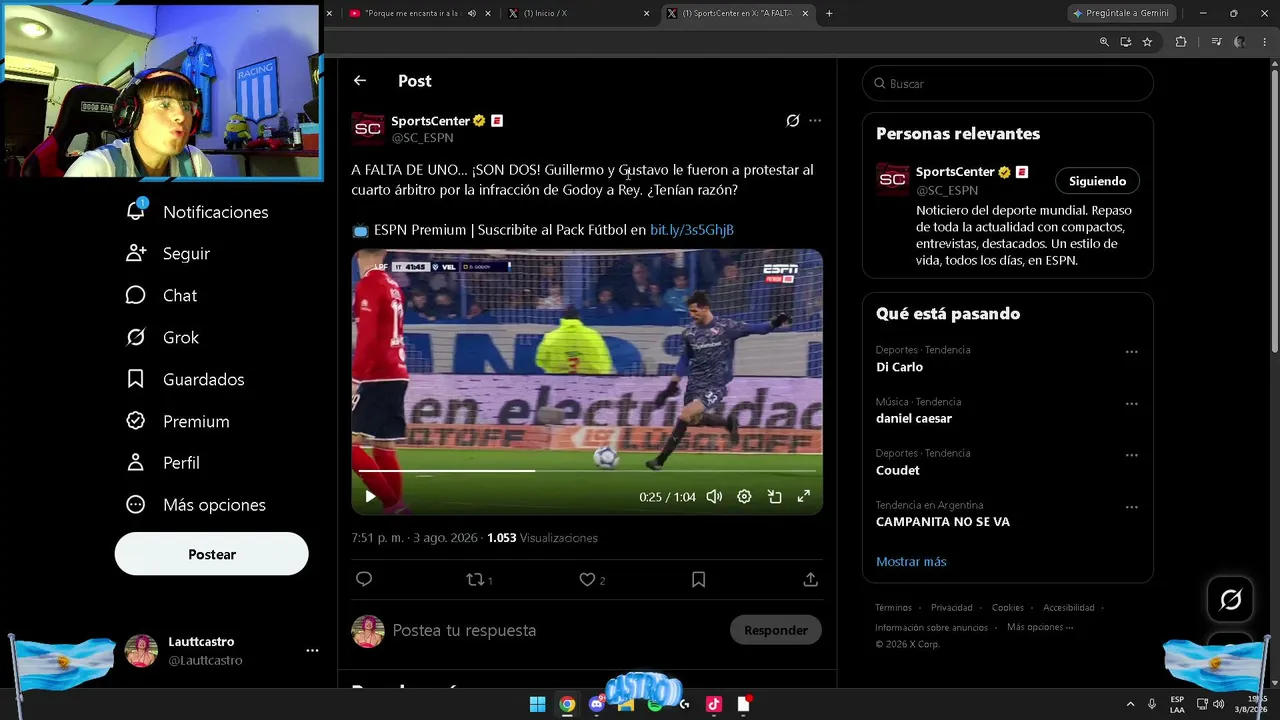The width and height of the screenshot is (1280, 720).
Task: Share the SportsCenter post
Action: [811, 579]
